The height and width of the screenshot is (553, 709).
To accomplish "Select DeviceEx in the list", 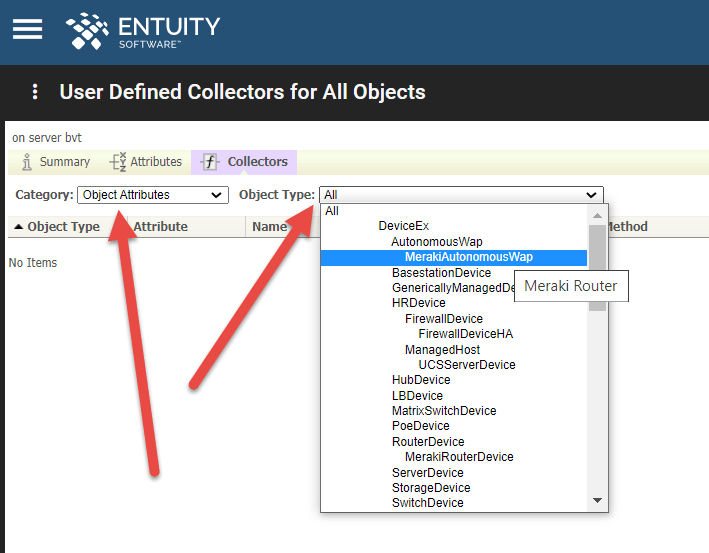I will click(x=454, y=226).
